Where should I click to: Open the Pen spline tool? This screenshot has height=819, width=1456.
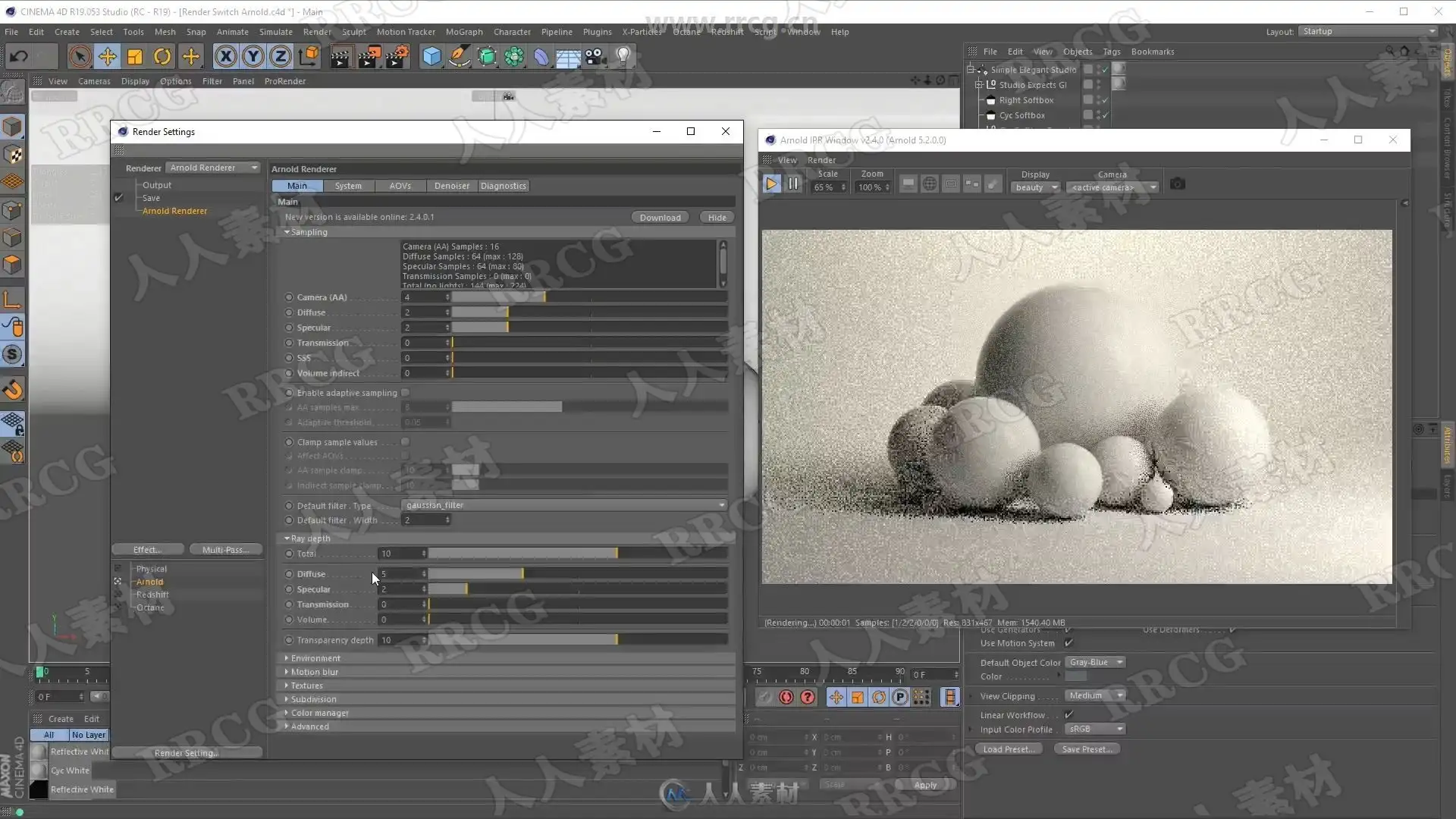(459, 57)
